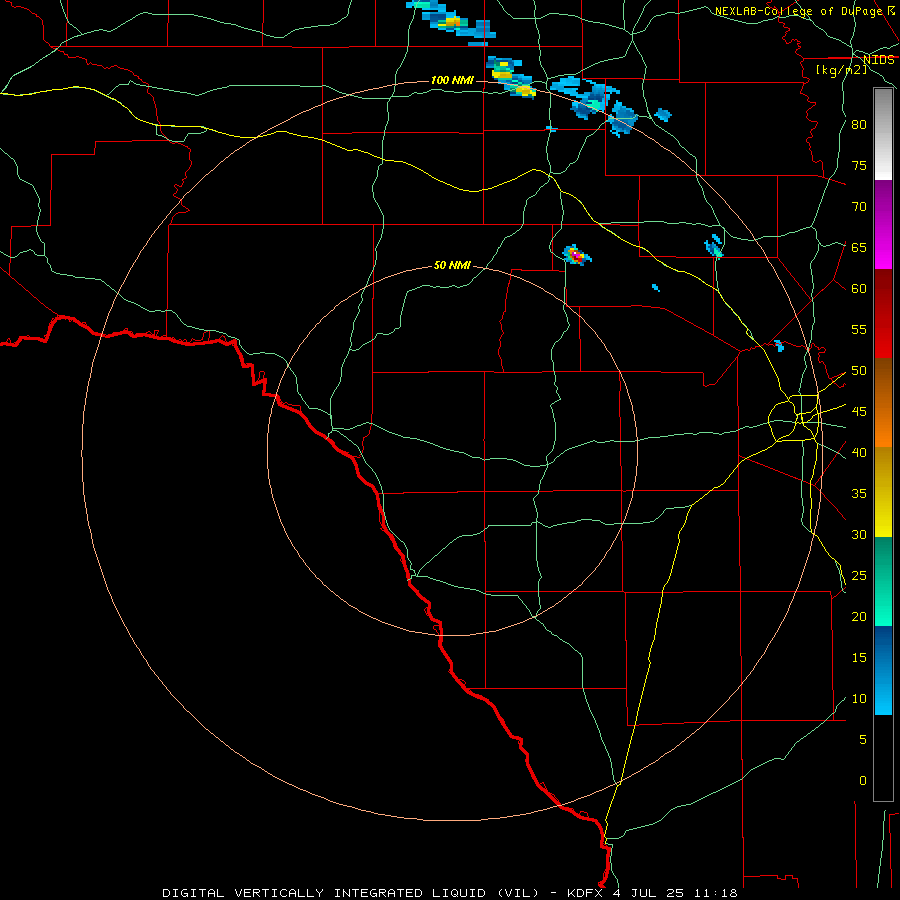Viewport: 900px width, 900px height.
Task: Click the 60 value on the VIL scale
Action: pyautogui.click(x=859, y=289)
